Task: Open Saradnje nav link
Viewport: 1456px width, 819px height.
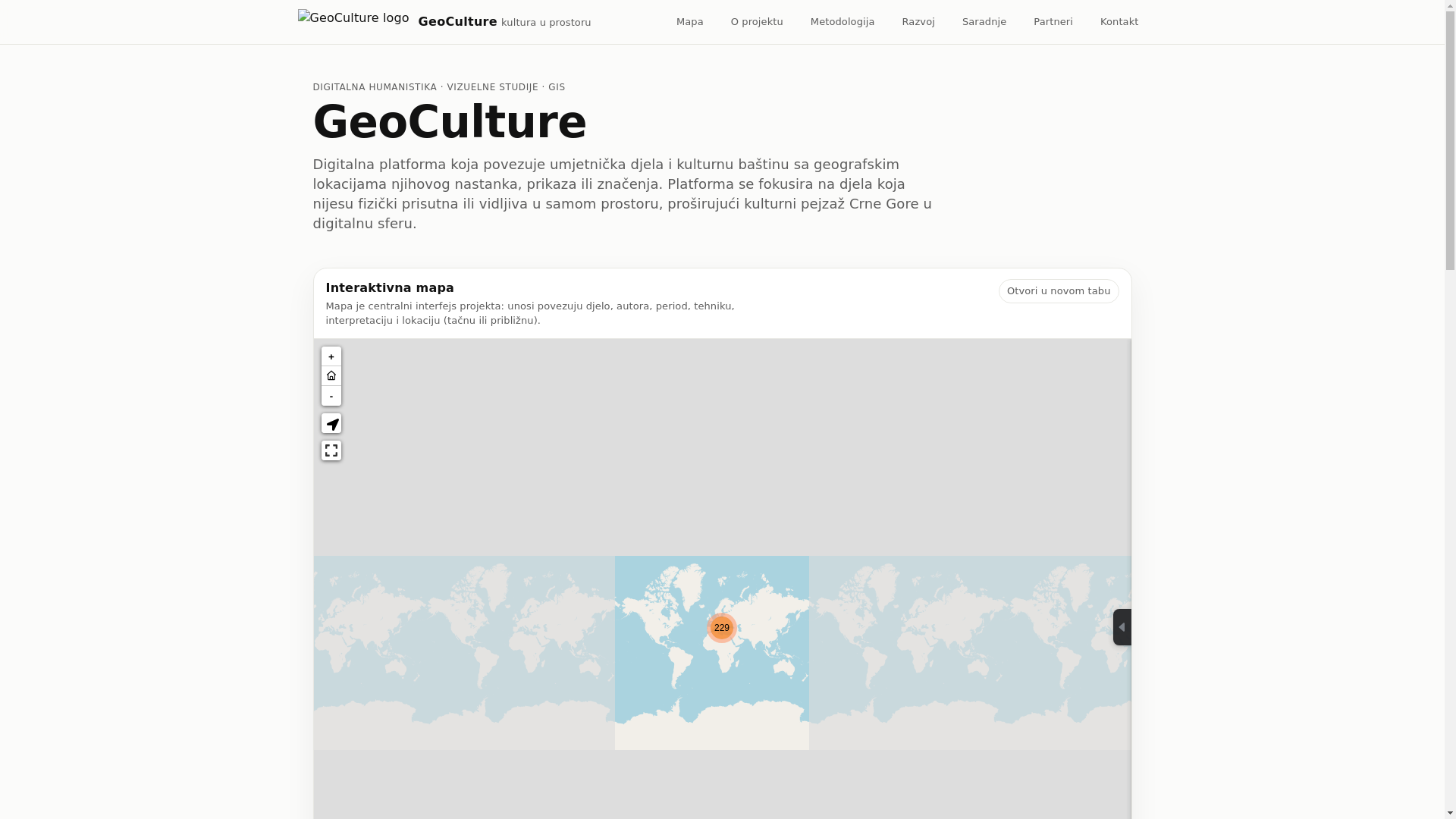Action: 984,22
